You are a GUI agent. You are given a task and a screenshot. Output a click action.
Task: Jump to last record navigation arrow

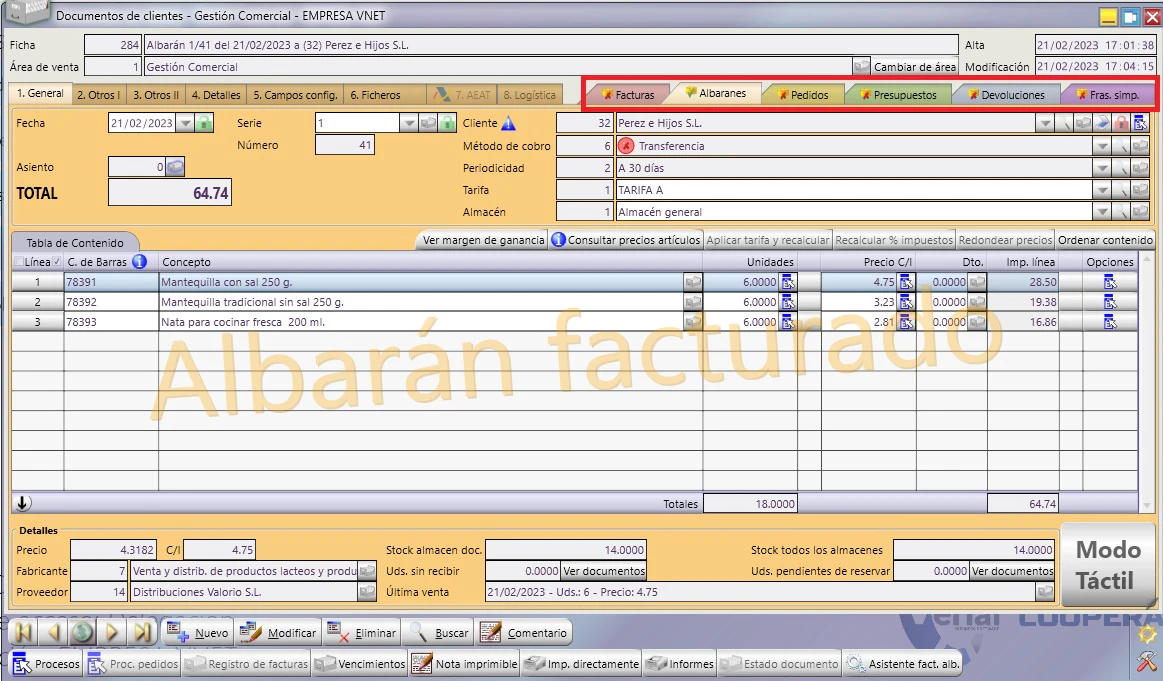[x=142, y=633]
